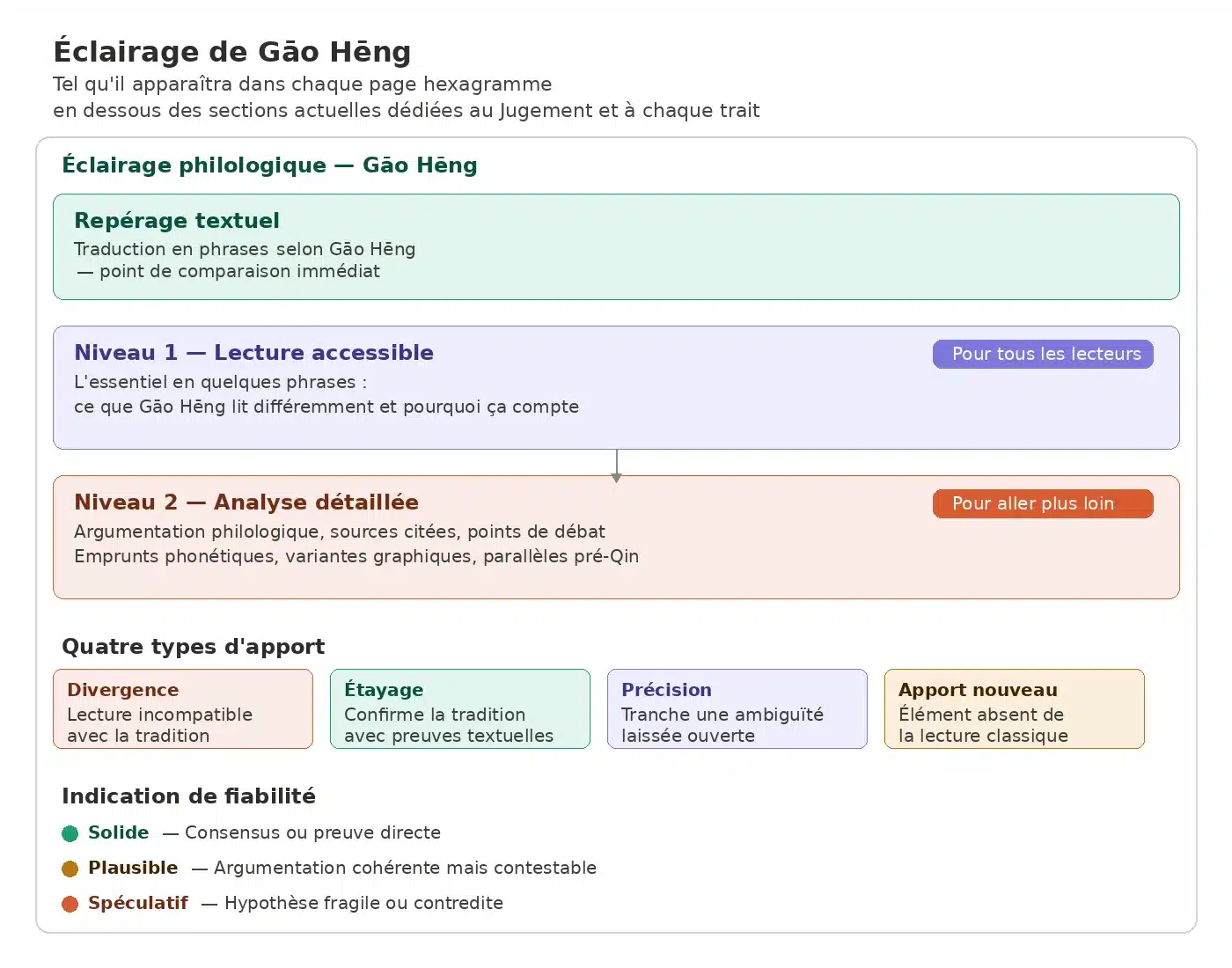Image resolution: width=1232 pixels, height=968 pixels.
Task: Toggle the Repérage textuel section
Action: click(x=176, y=221)
